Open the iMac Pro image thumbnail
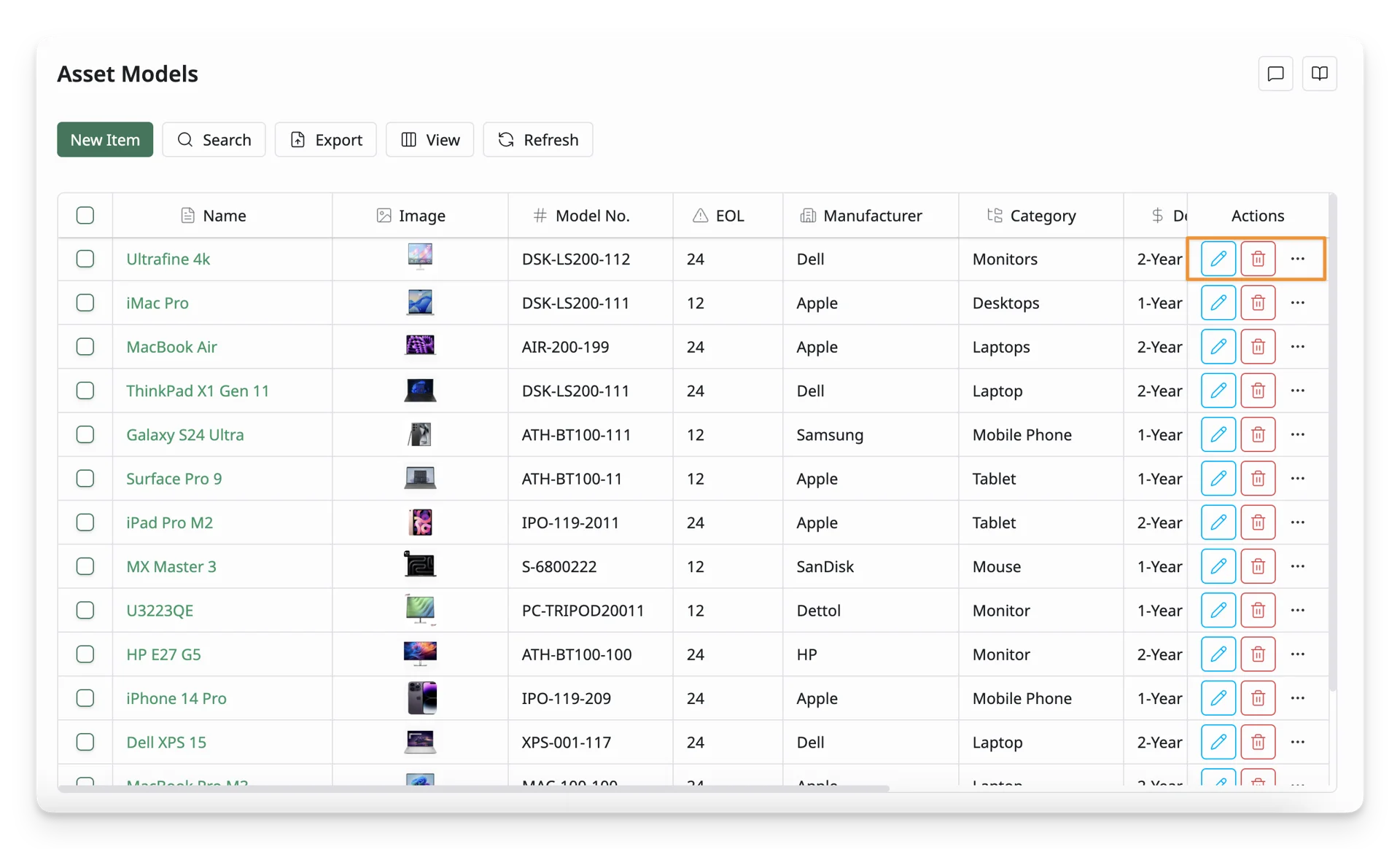Screen dimensions: 1400x849 pos(420,302)
